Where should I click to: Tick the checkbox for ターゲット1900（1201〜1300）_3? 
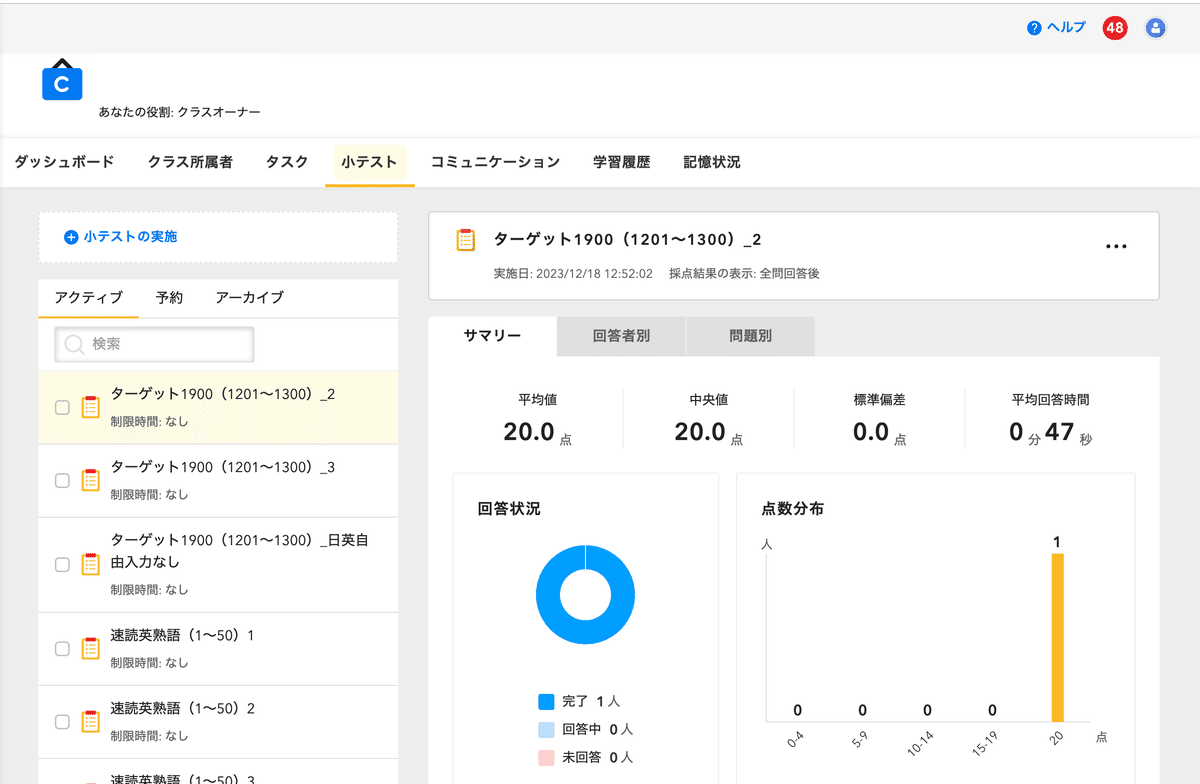pyautogui.click(x=62, y=481)
